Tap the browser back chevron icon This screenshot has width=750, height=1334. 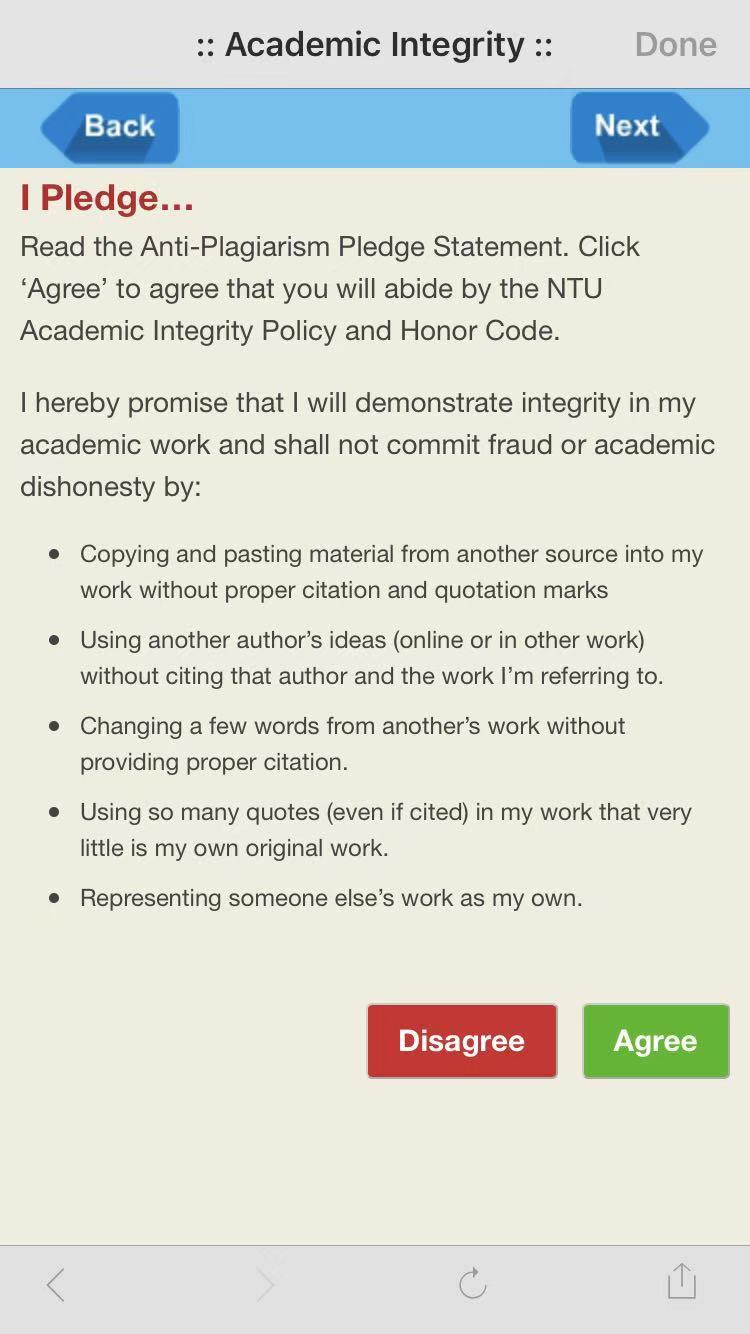[x=56, y=1284]
